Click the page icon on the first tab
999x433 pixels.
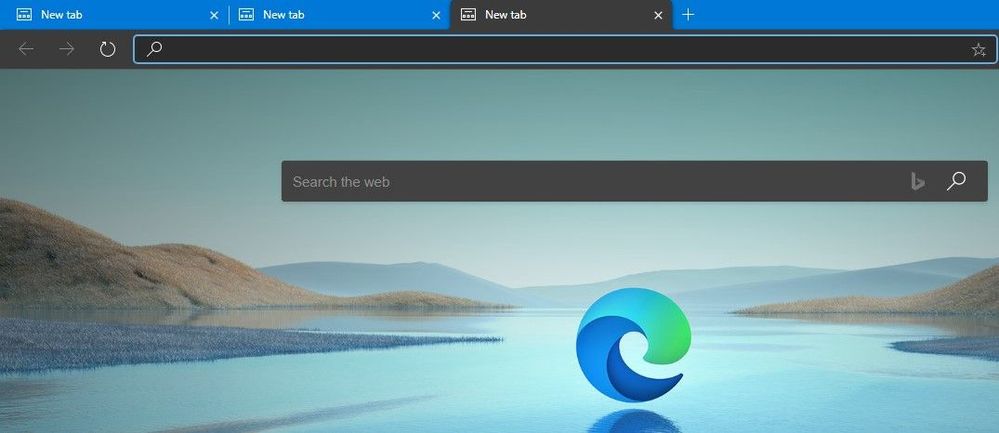point(24,15)
